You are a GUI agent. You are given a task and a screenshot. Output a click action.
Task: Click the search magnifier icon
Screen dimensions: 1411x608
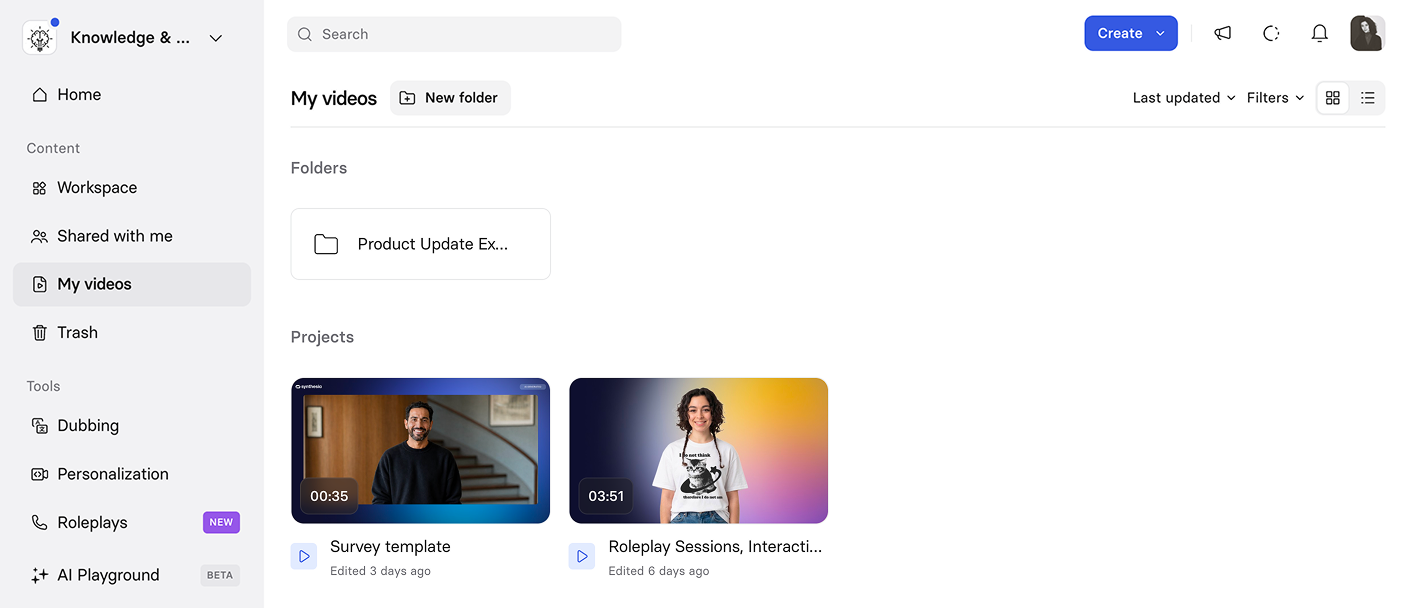(x=305, y=34)
